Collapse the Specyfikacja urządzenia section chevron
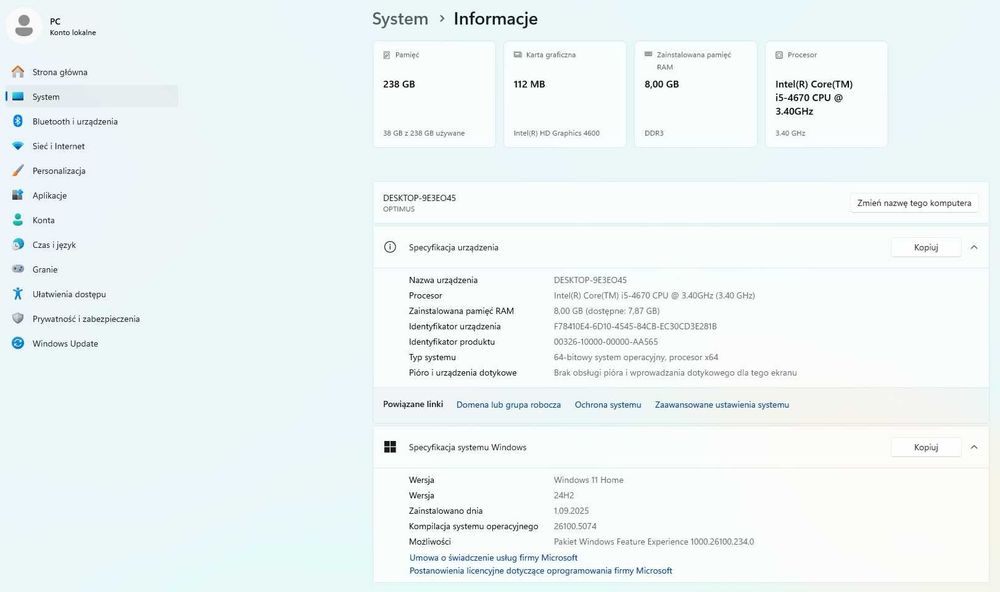1000x592 pixels. pyautogui.click(x=974, y=247)
